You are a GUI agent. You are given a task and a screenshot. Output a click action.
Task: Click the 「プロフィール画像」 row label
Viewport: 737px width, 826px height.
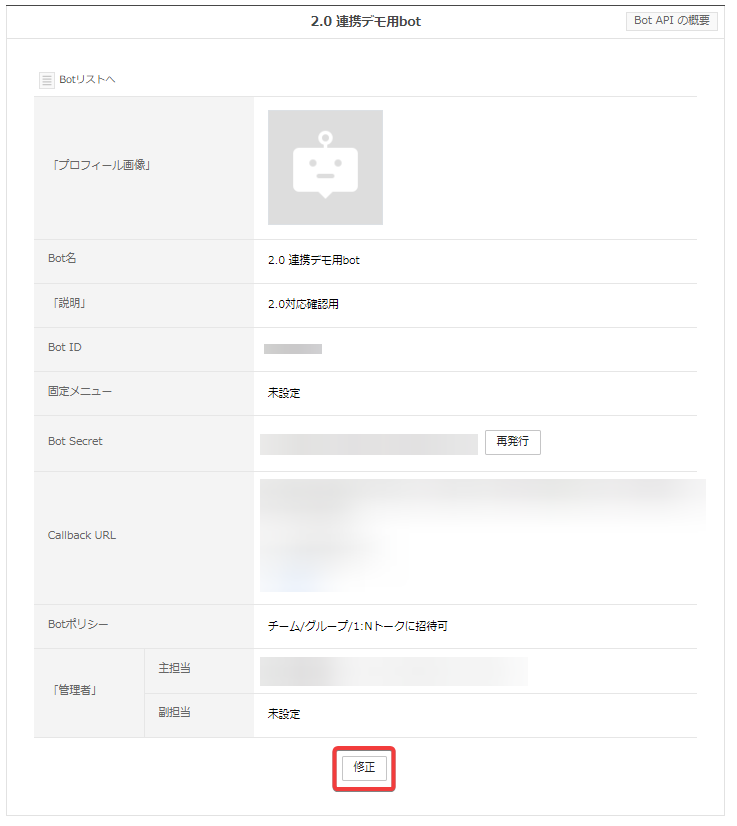click(100, 166)
